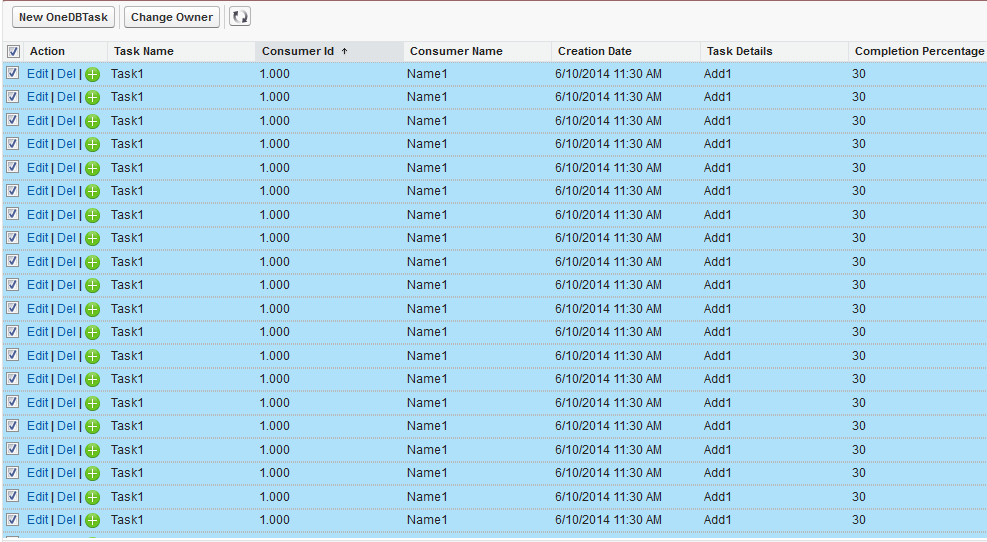Uncheck the first row's checkbox
The image size is (987, 542).
[x=13, y=73]
